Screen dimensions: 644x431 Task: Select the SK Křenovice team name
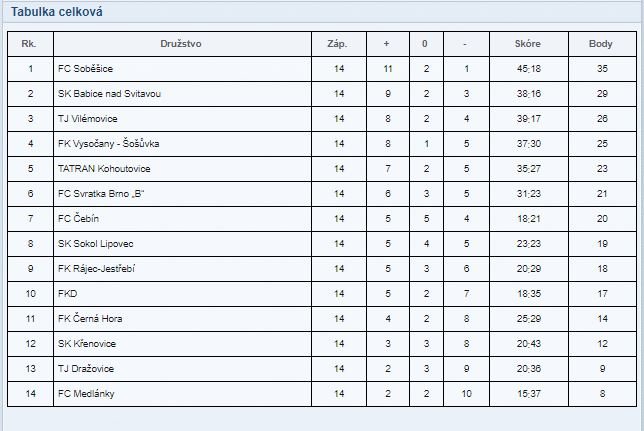click(87, 343)
